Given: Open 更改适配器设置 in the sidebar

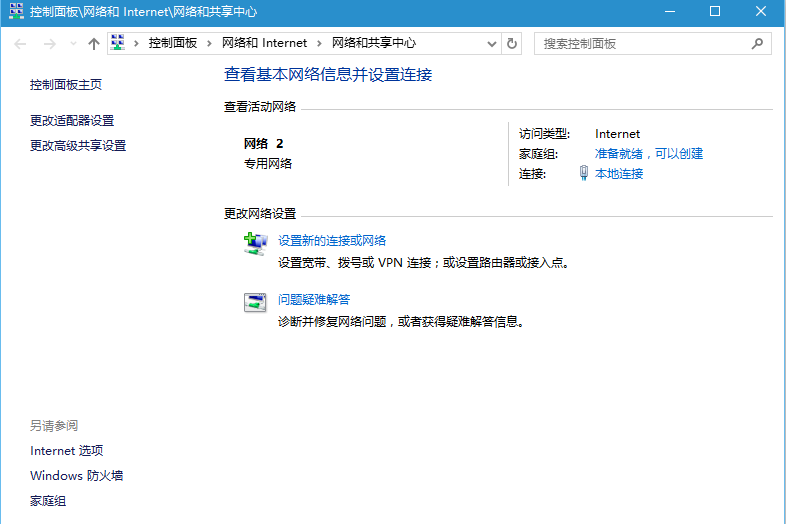Looking at the screenshot, I should 72,120.
